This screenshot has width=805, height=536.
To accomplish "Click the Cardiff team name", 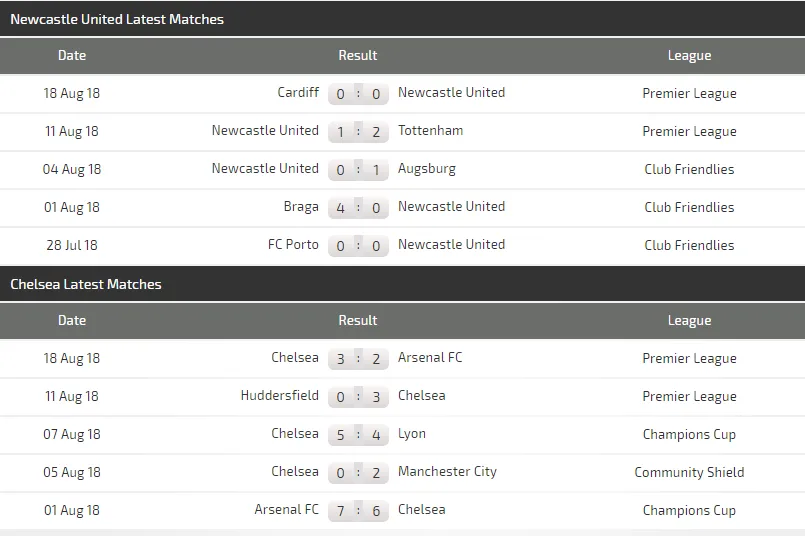I will click(x=298, y=93).
